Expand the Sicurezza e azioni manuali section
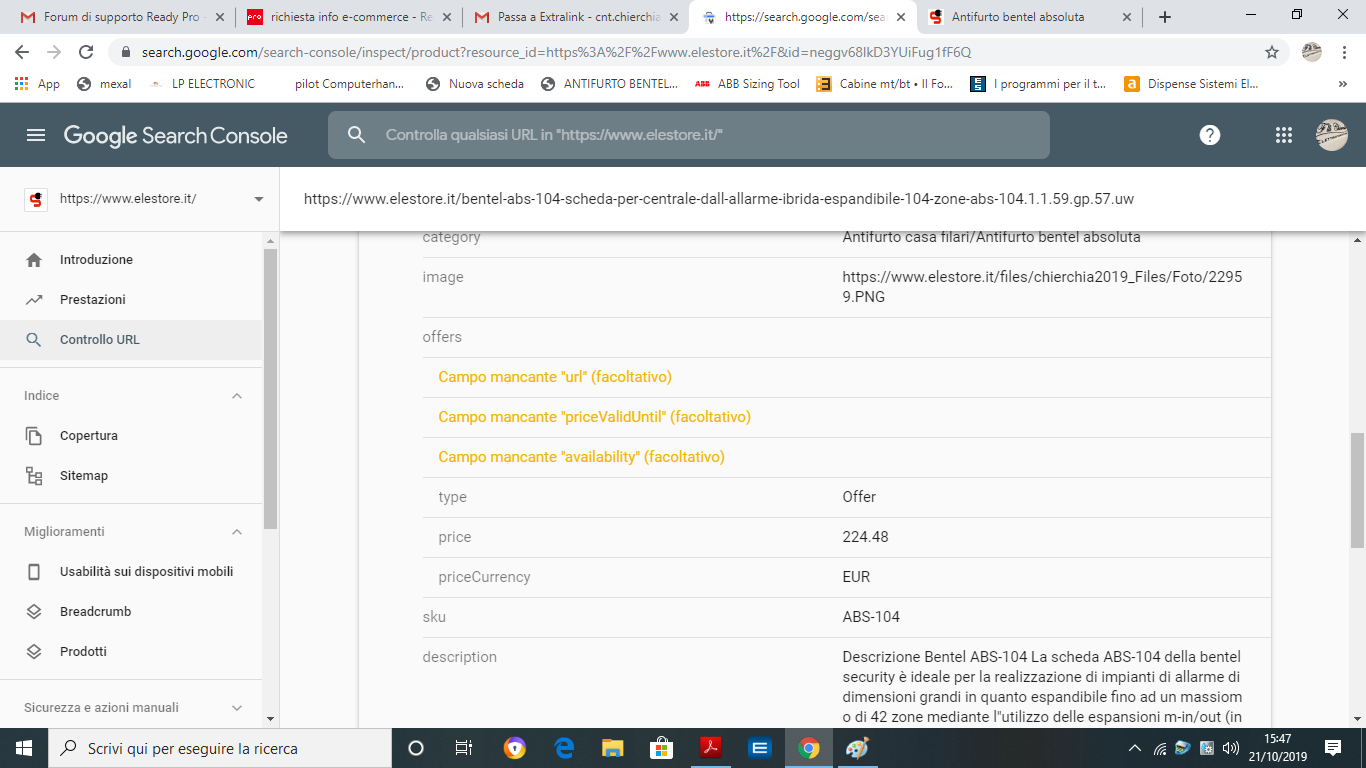1366x768 pixels. tap(237, 708)
